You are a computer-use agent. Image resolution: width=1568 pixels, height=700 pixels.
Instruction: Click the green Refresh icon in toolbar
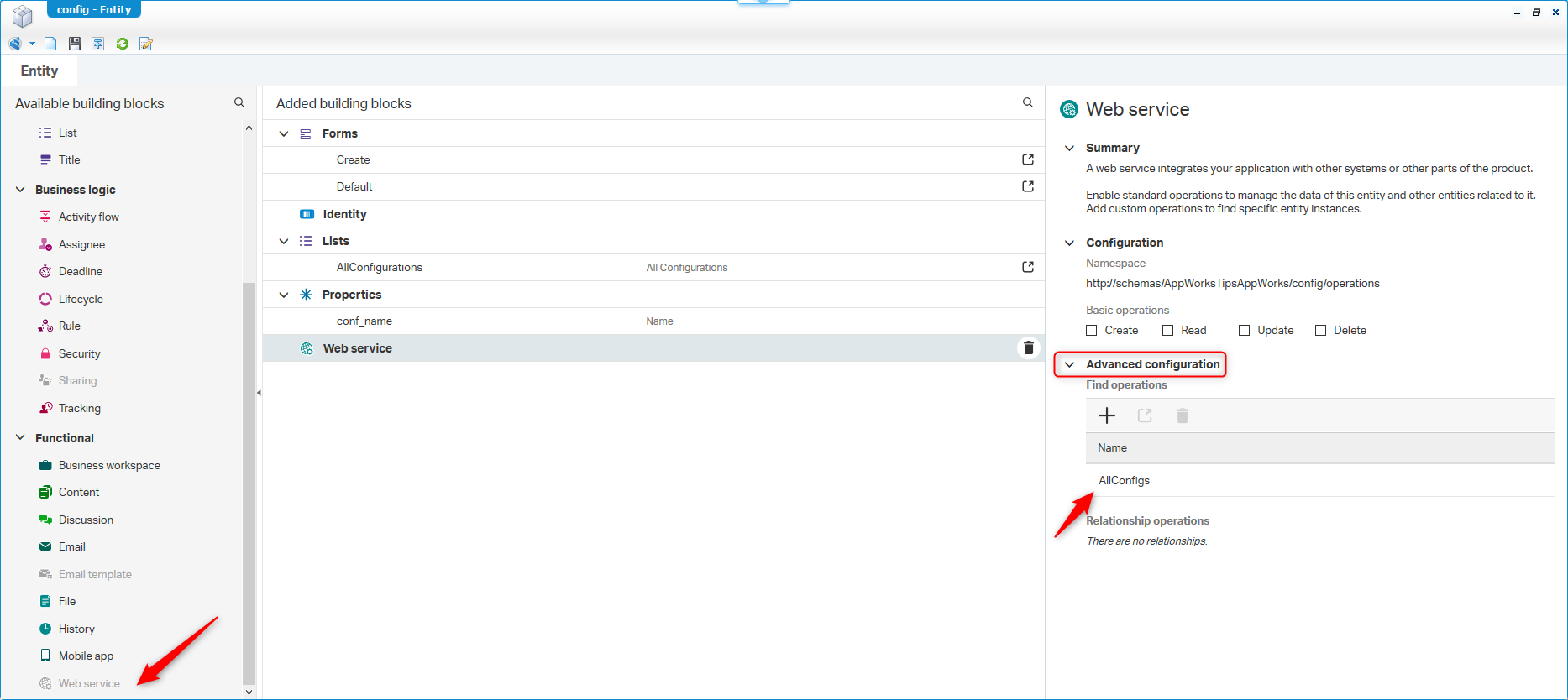click(123, 44)
